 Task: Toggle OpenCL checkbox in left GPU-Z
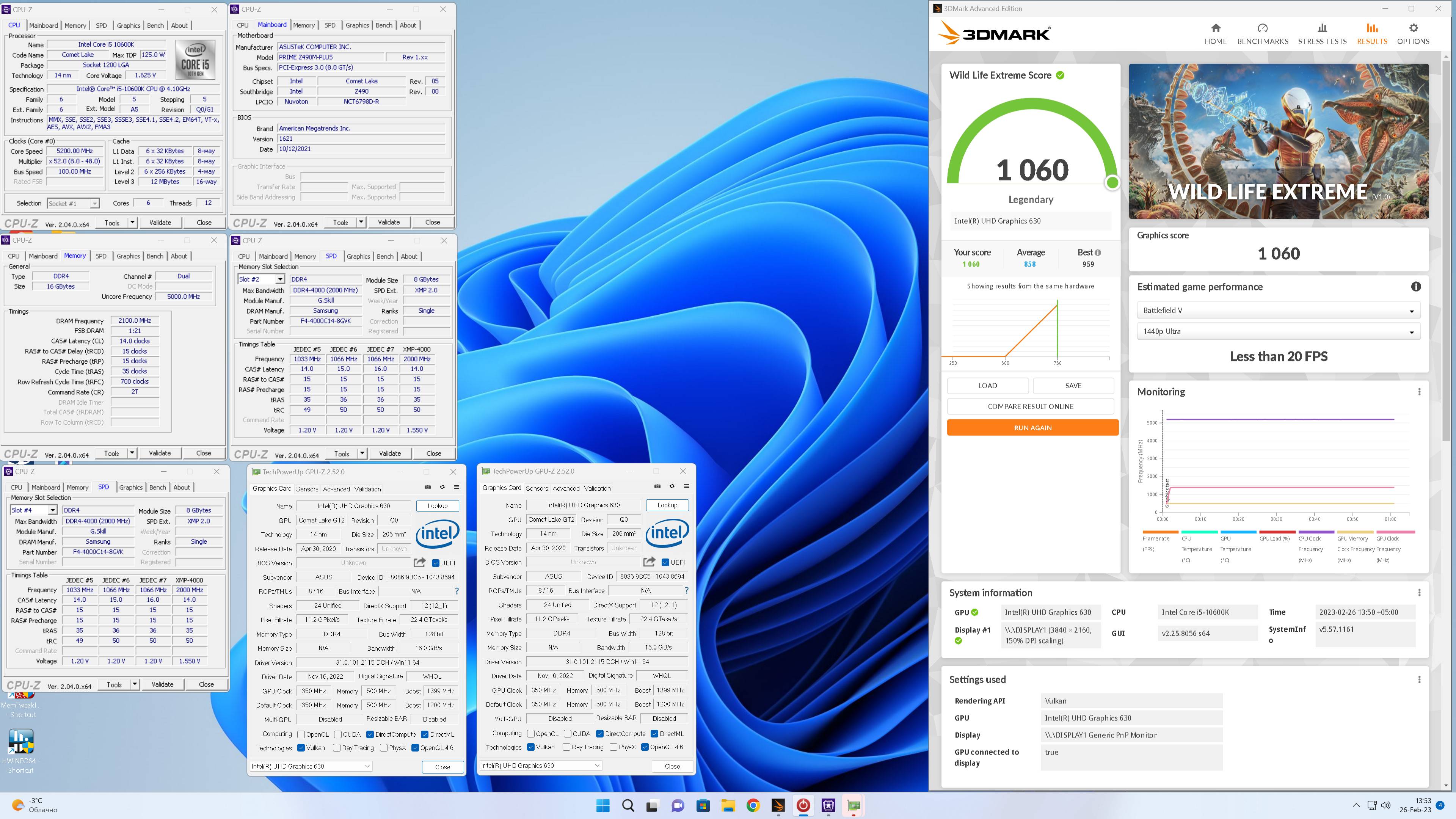(301, 734)
